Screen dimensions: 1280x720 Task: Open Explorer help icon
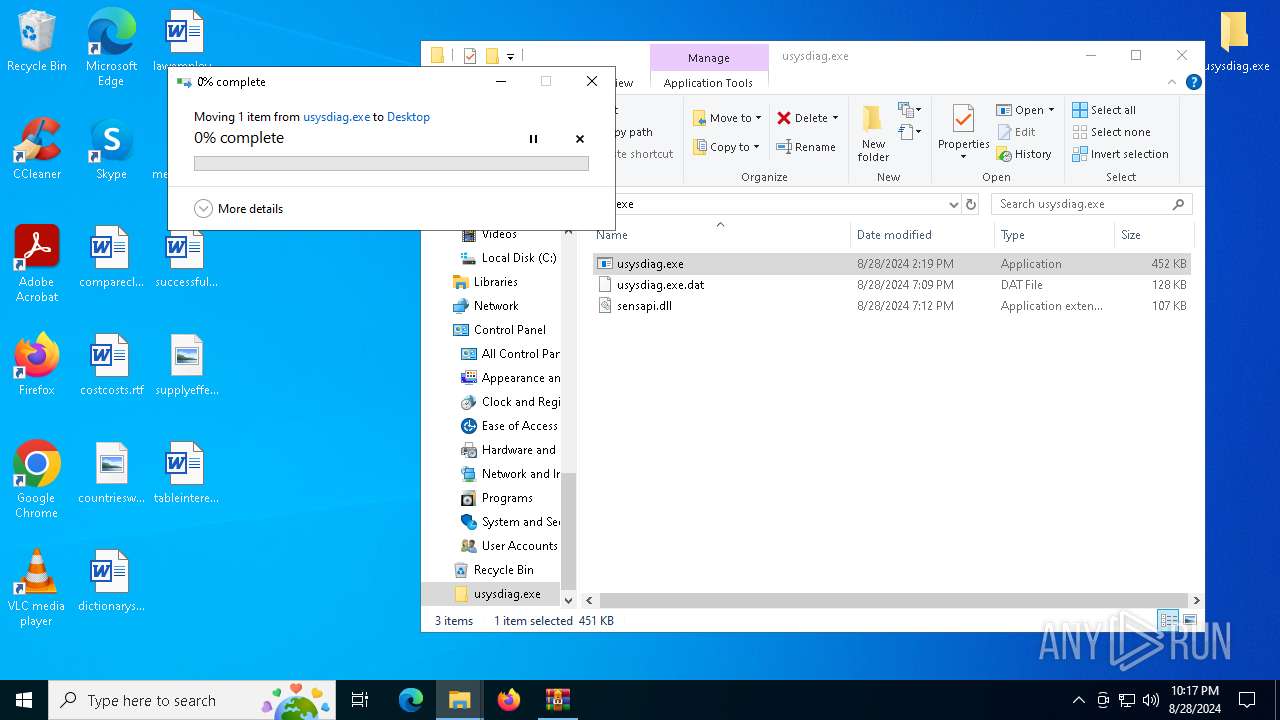1193,82
